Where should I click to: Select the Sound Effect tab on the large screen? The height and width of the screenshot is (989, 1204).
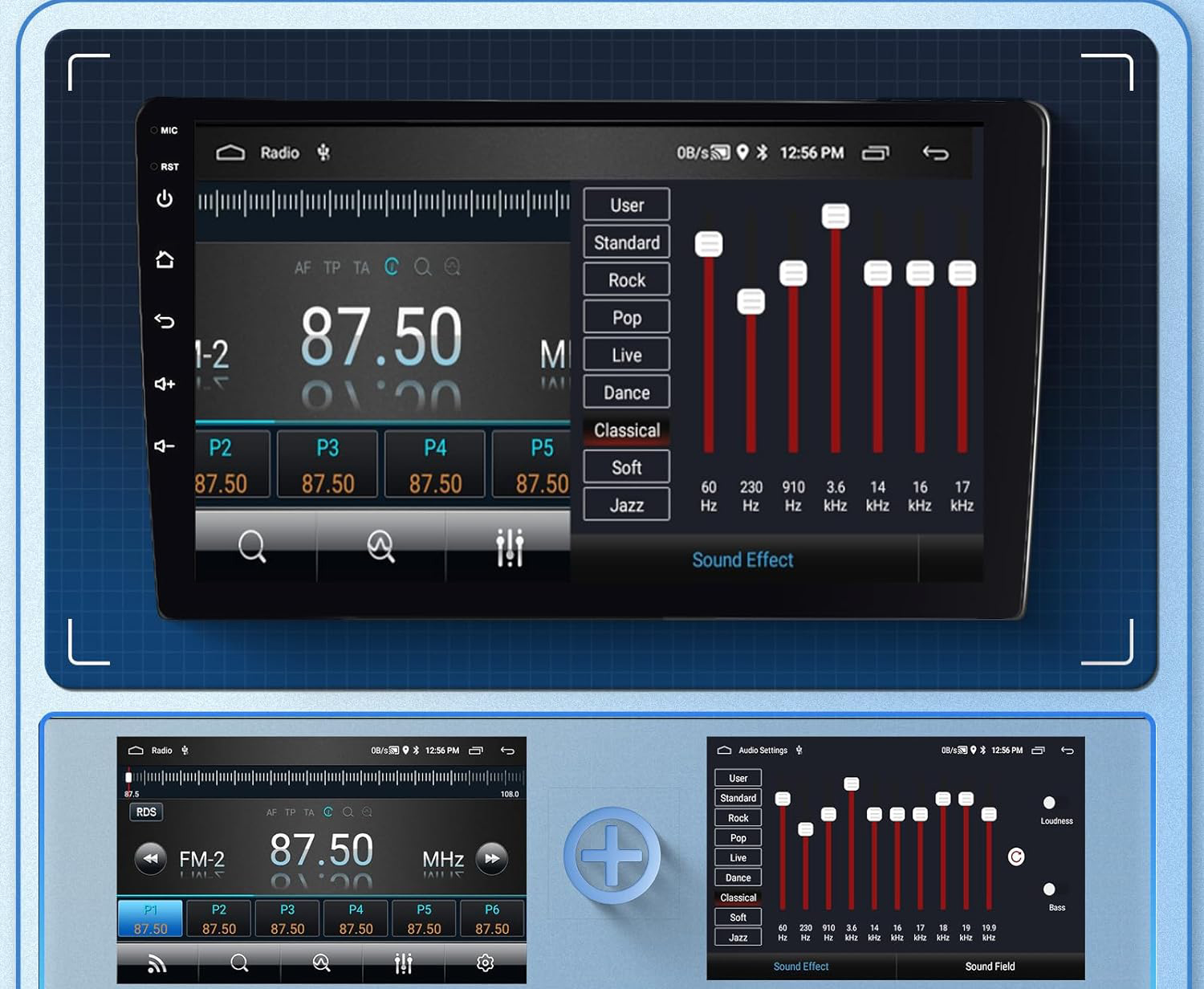(742, 560)
